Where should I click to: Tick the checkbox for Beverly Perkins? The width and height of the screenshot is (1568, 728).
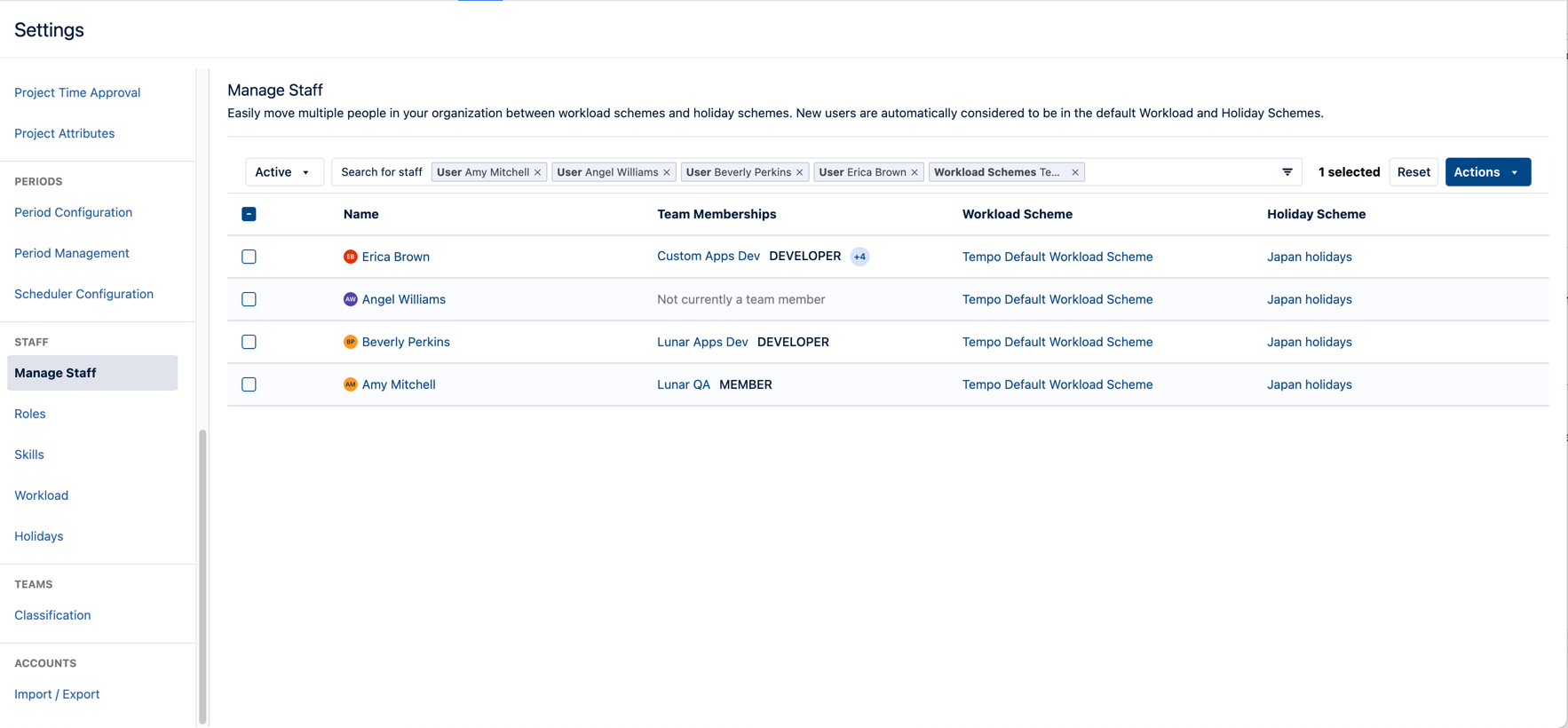pyautogui.click(x=249, y=342)
